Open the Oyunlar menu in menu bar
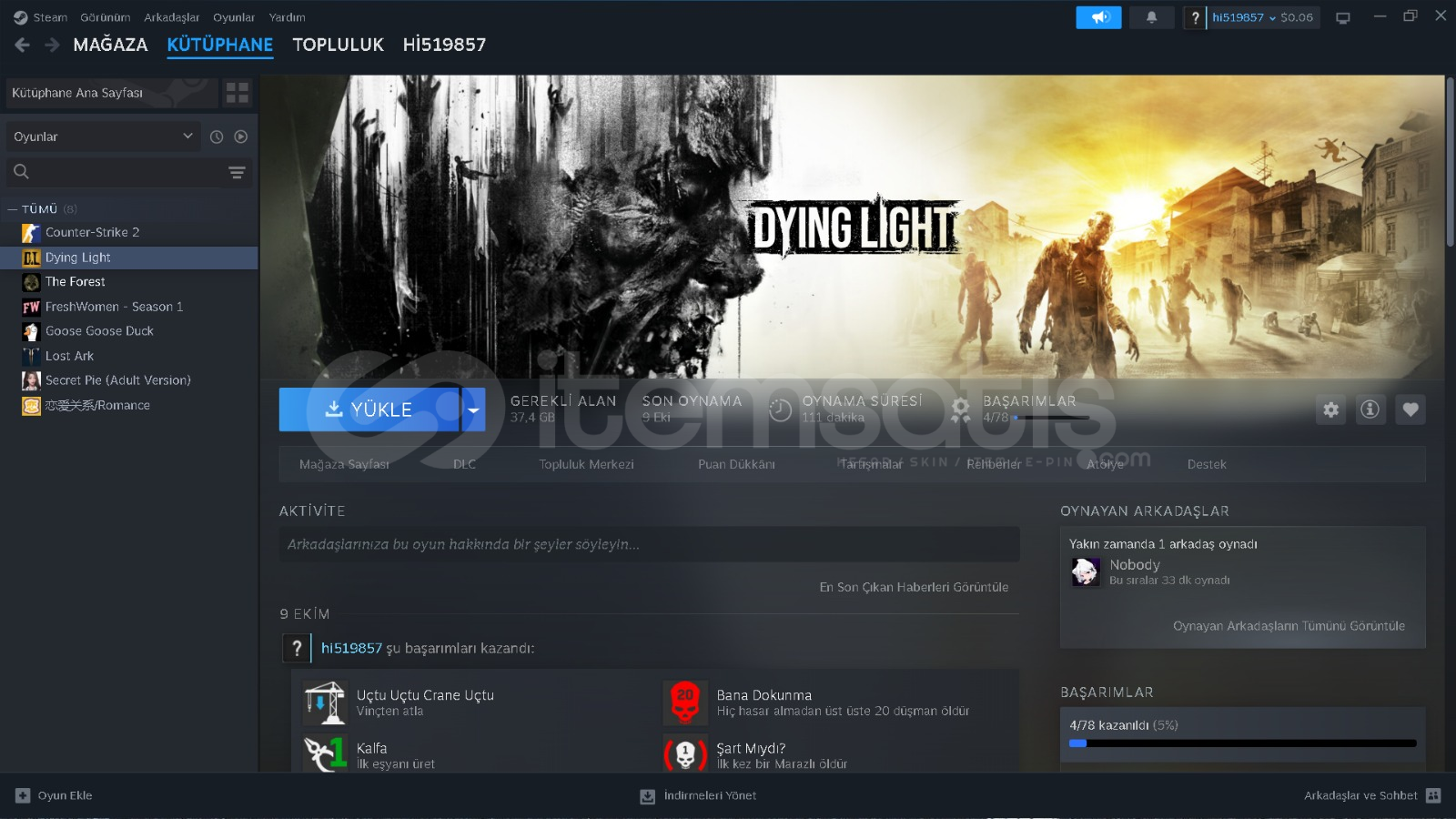The height and width of the screenshot is (819, 1456). click(234, 17)
